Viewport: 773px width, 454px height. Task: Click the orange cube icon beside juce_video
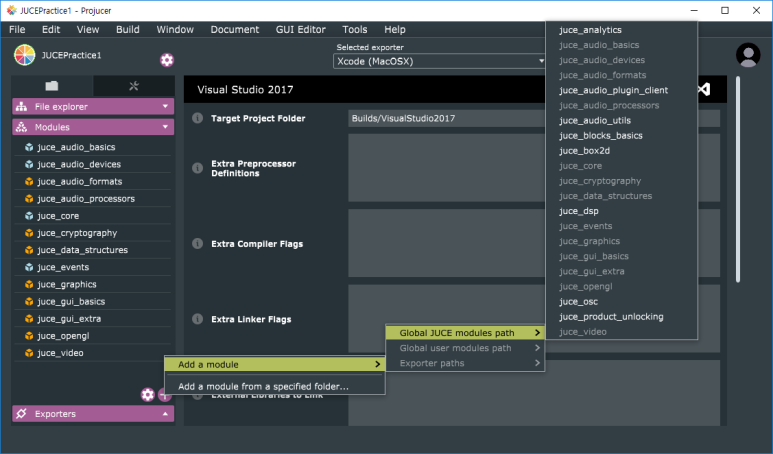[29, 353]
